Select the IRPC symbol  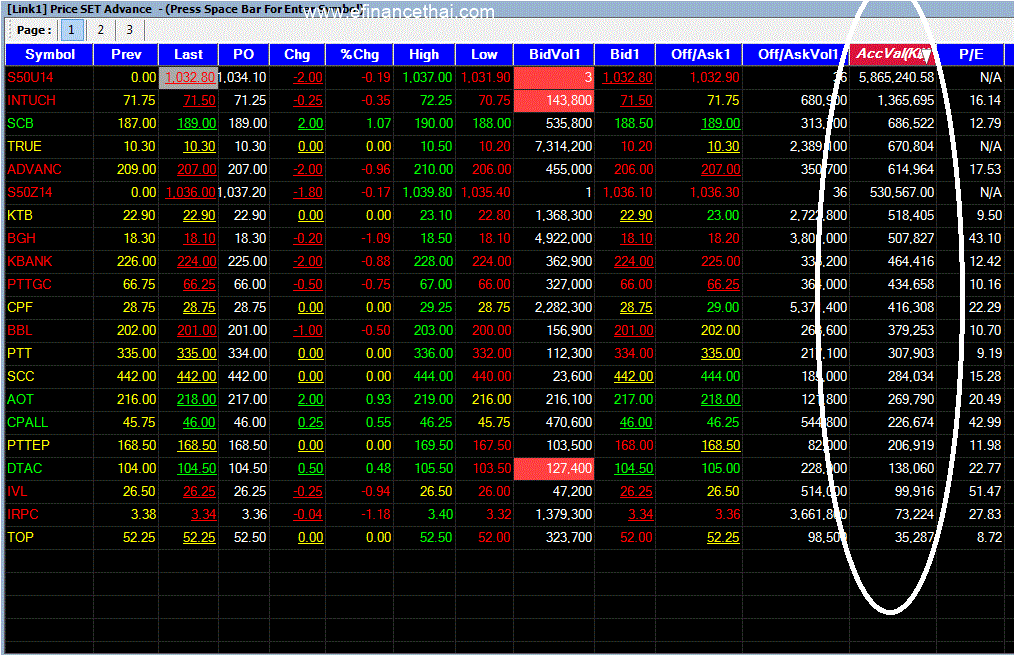[x=23, y=515]
